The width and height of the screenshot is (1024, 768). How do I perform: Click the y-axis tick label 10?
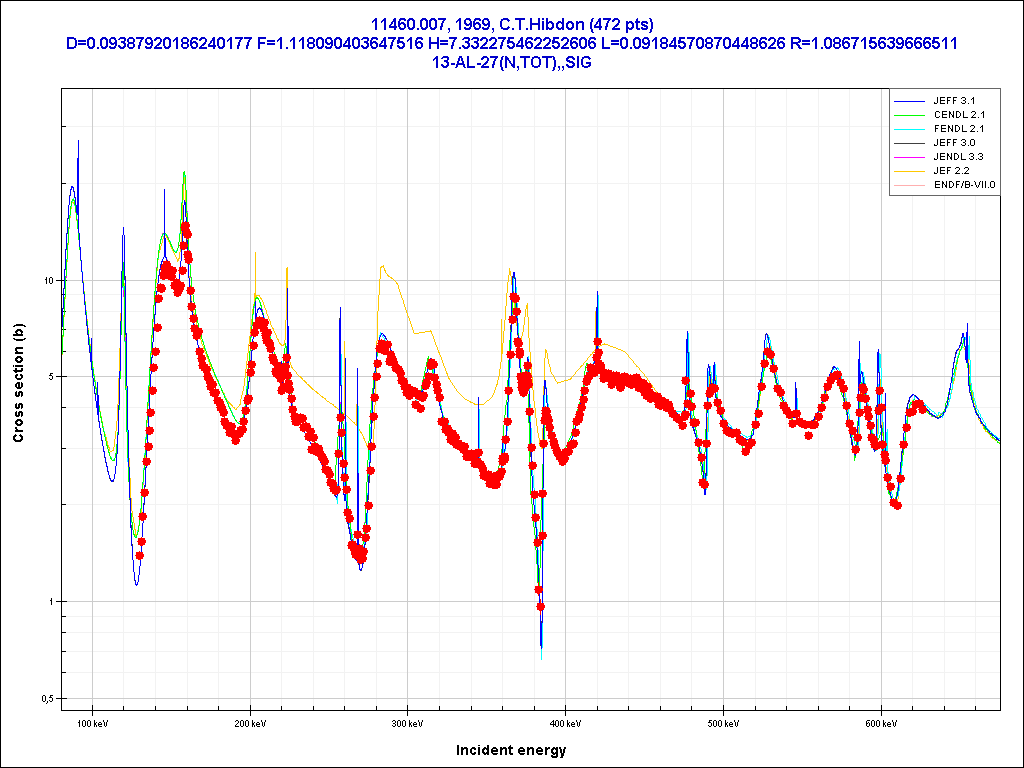(x=47, y=281)
